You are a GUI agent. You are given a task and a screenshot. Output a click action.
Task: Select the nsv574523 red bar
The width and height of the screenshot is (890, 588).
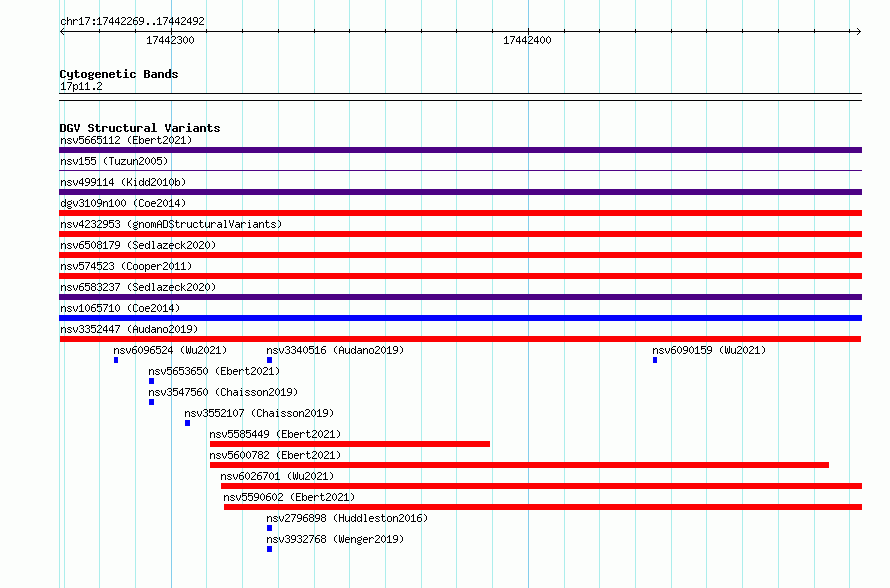(460, 276)
